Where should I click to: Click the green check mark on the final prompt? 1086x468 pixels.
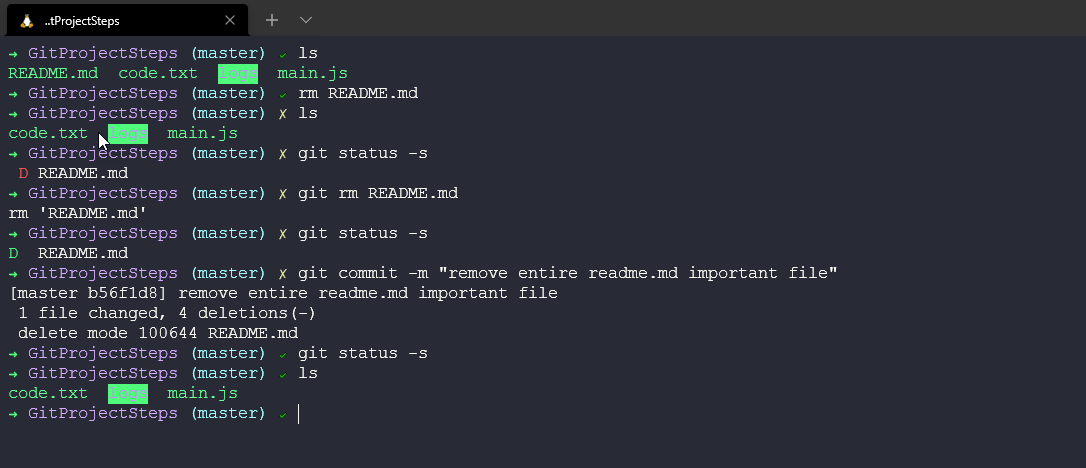(x=283, y=414)
